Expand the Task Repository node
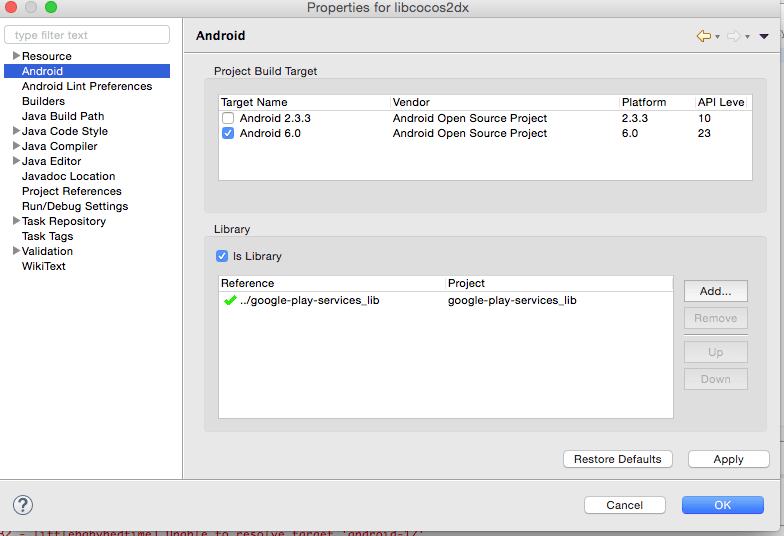This screenshot has width=784, height=536. [15, 221]
